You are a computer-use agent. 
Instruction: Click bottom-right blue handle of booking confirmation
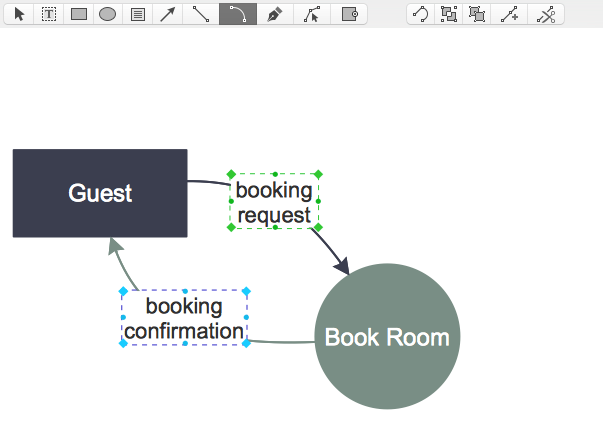coord(246,343)
